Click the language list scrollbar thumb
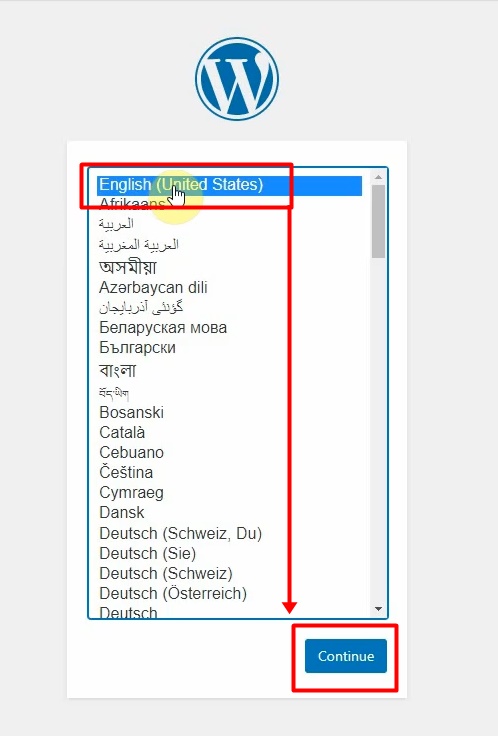The width and height of the screenshot is (498, 736). tap(378, 221)
